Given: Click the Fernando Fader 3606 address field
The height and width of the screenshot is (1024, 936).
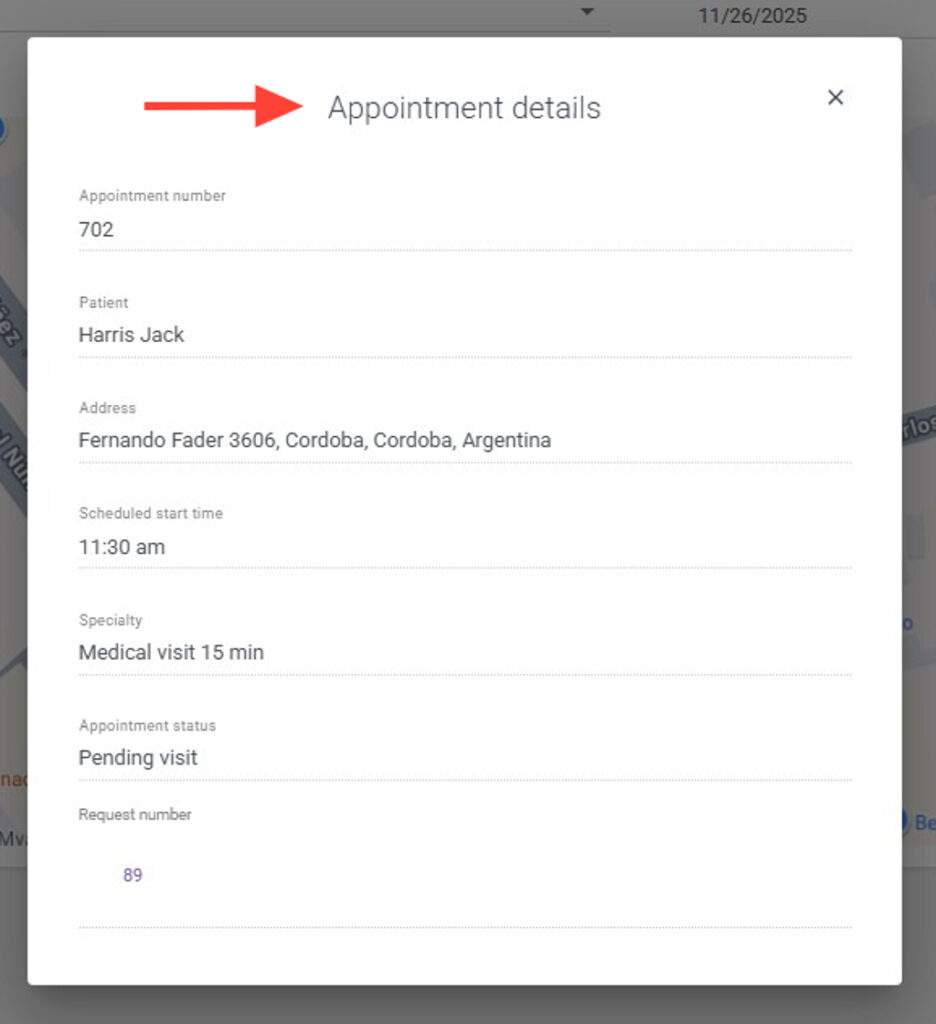Looking at the screenshot, I should click(x=315, y=440).
